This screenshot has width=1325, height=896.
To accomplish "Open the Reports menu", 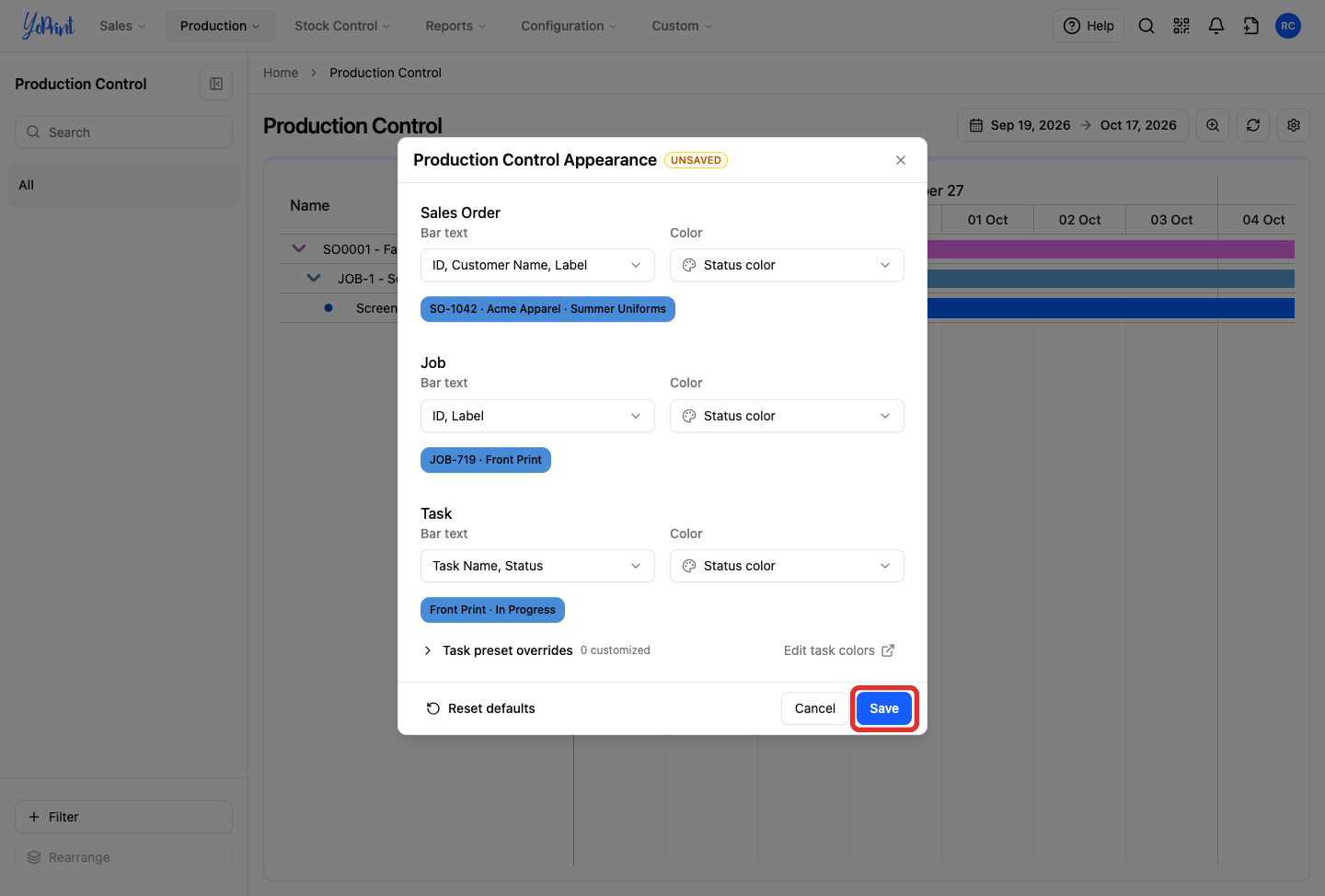I will (x=455, y=26).
